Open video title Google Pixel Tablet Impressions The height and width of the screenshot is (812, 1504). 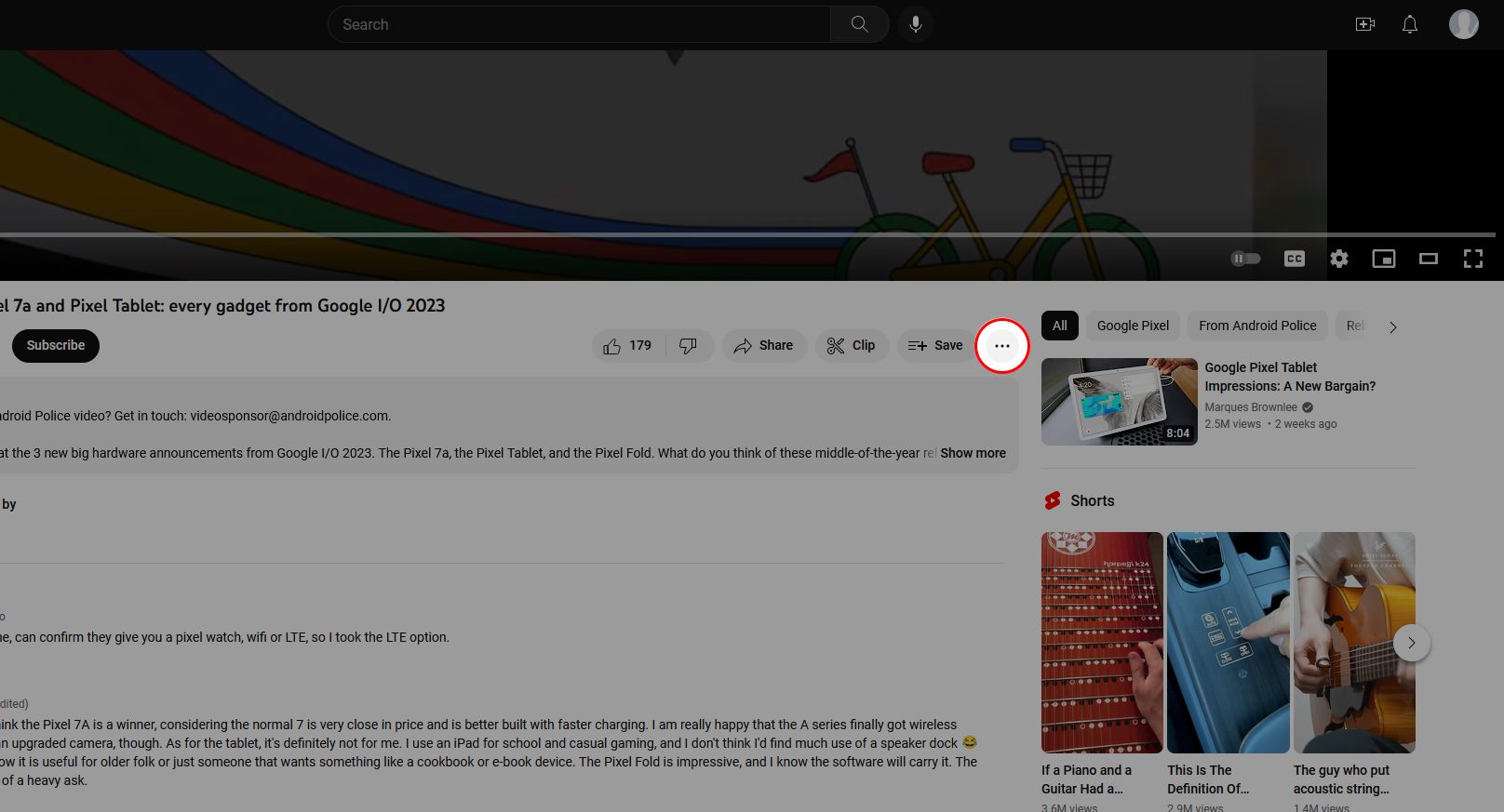[1290, 377]
